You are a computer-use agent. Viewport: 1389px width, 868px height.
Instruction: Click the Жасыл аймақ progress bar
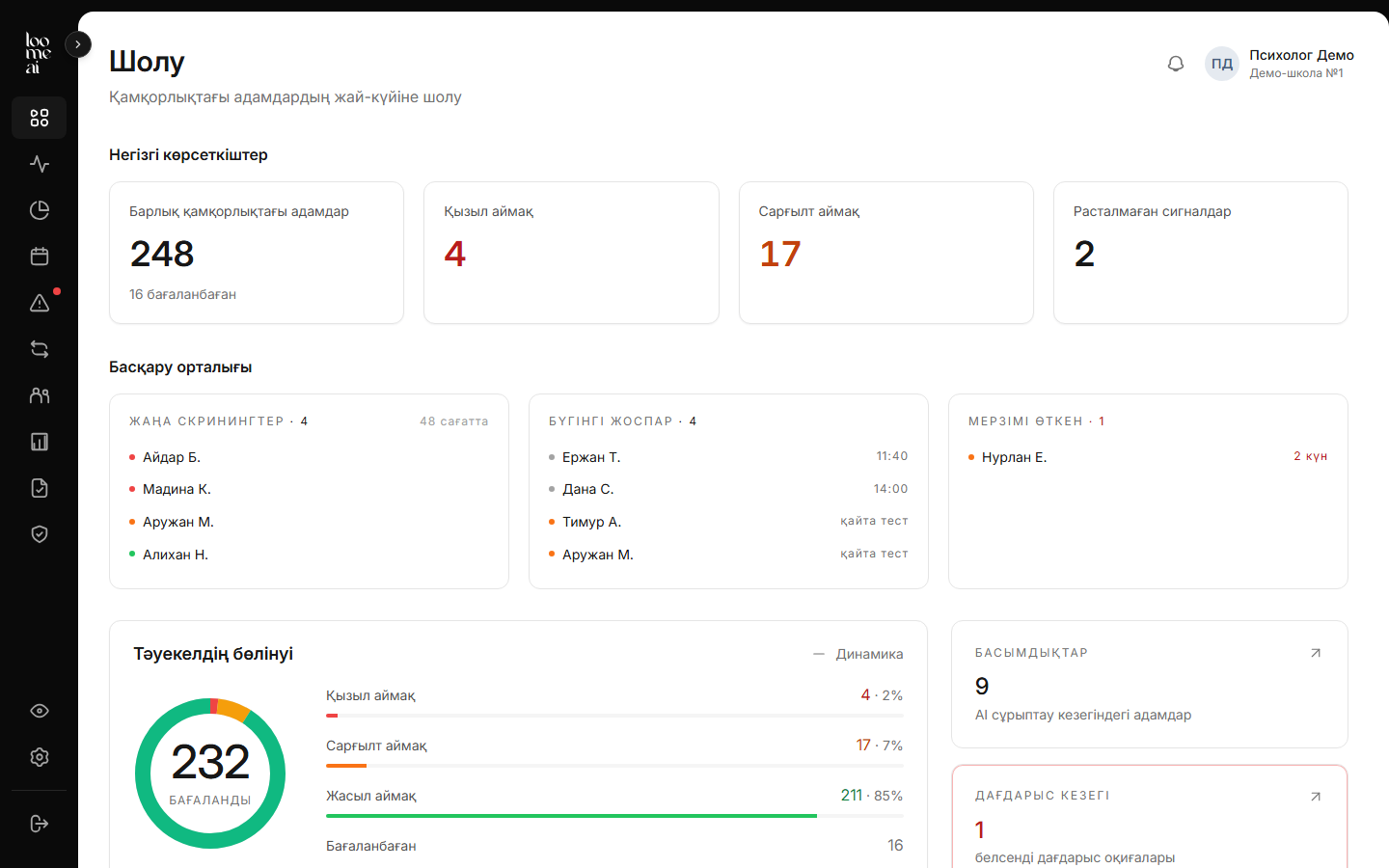coord(614,816)
